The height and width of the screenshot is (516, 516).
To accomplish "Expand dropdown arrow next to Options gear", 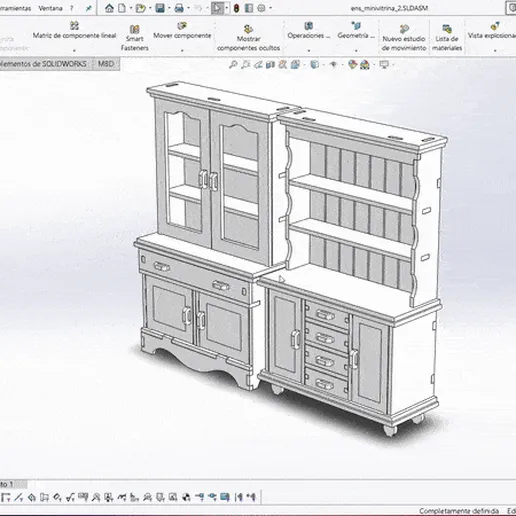I will pos(270,8).
